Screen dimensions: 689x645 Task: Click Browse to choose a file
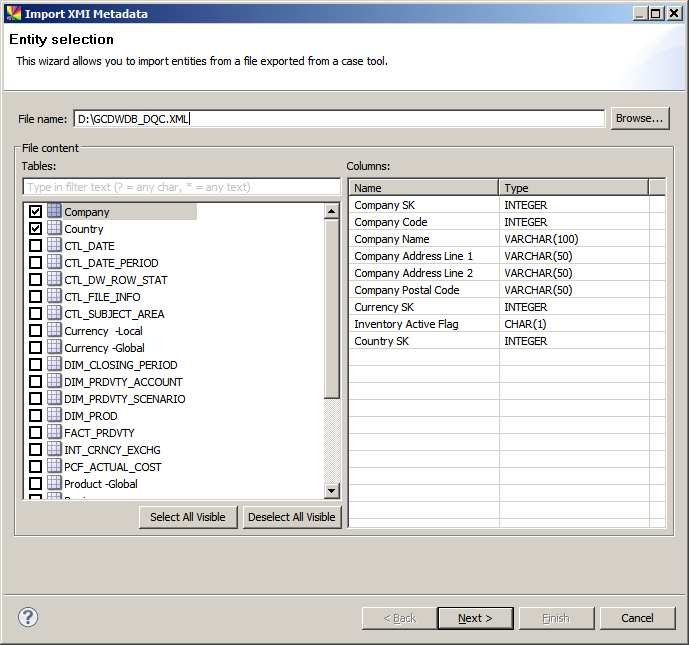(x=639, y=118)
